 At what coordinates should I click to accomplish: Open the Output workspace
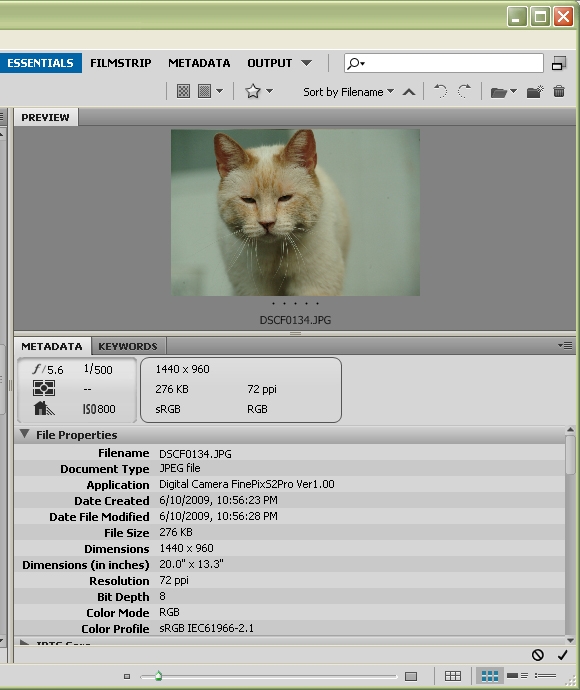tap(269, 63)
